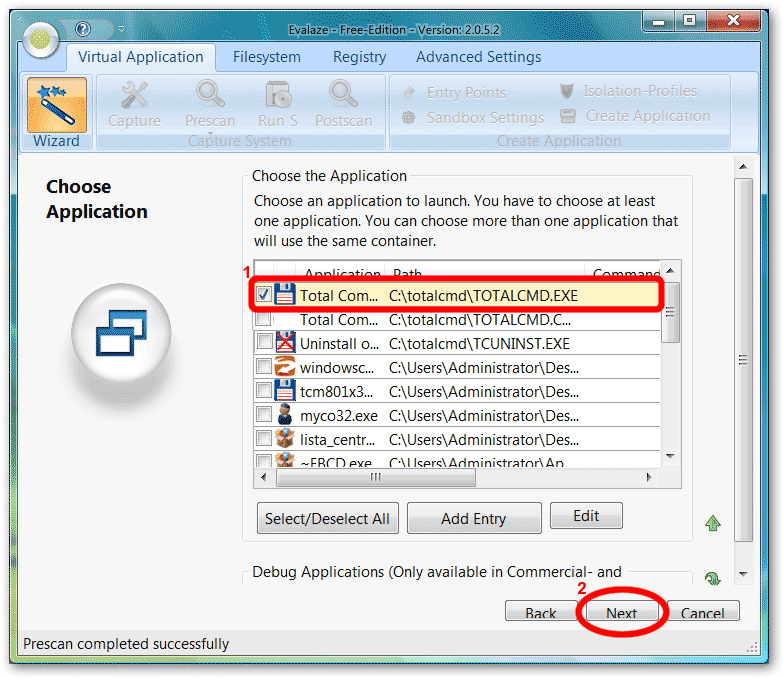The height and width of the screenshot is (678, 783).
Task: Open the help question mark icon
Action: pos(83,29)
